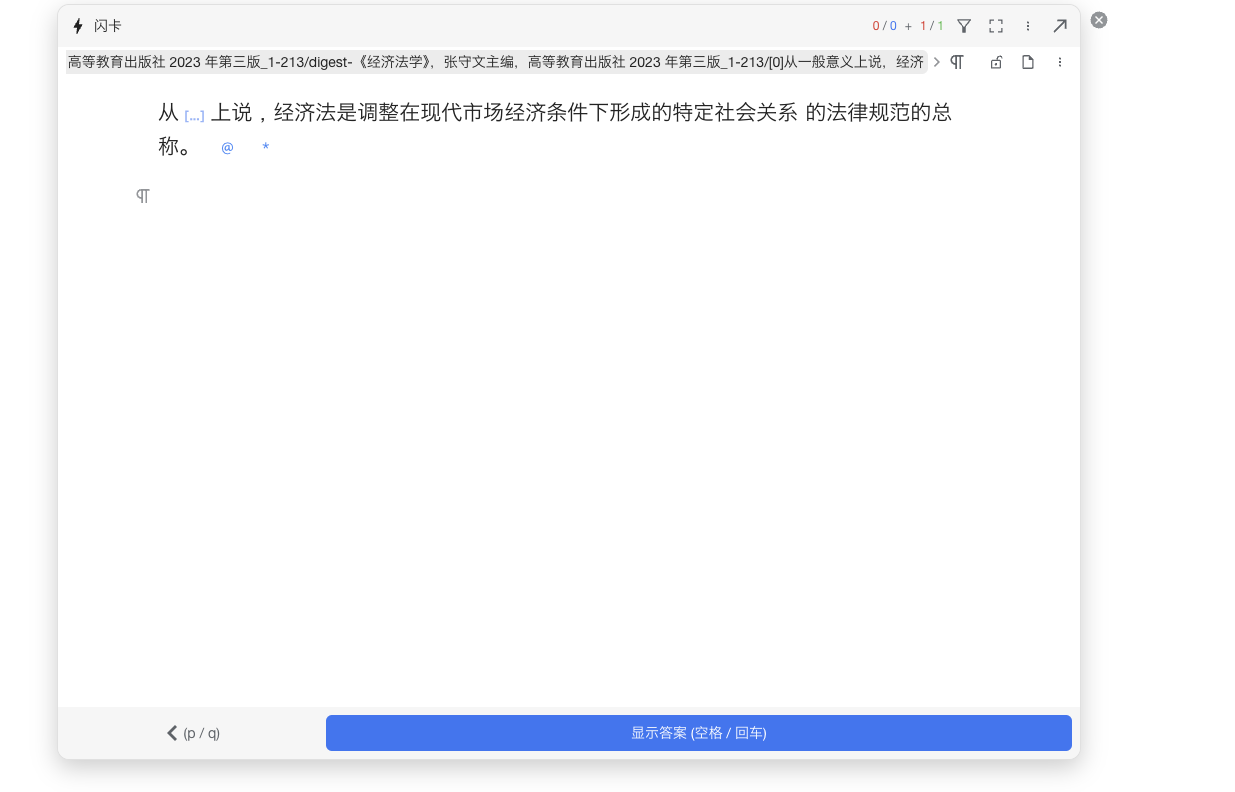1235x792 pixels.
Task: Close the flashcard dialog
Action: [x=1098, y=19]
